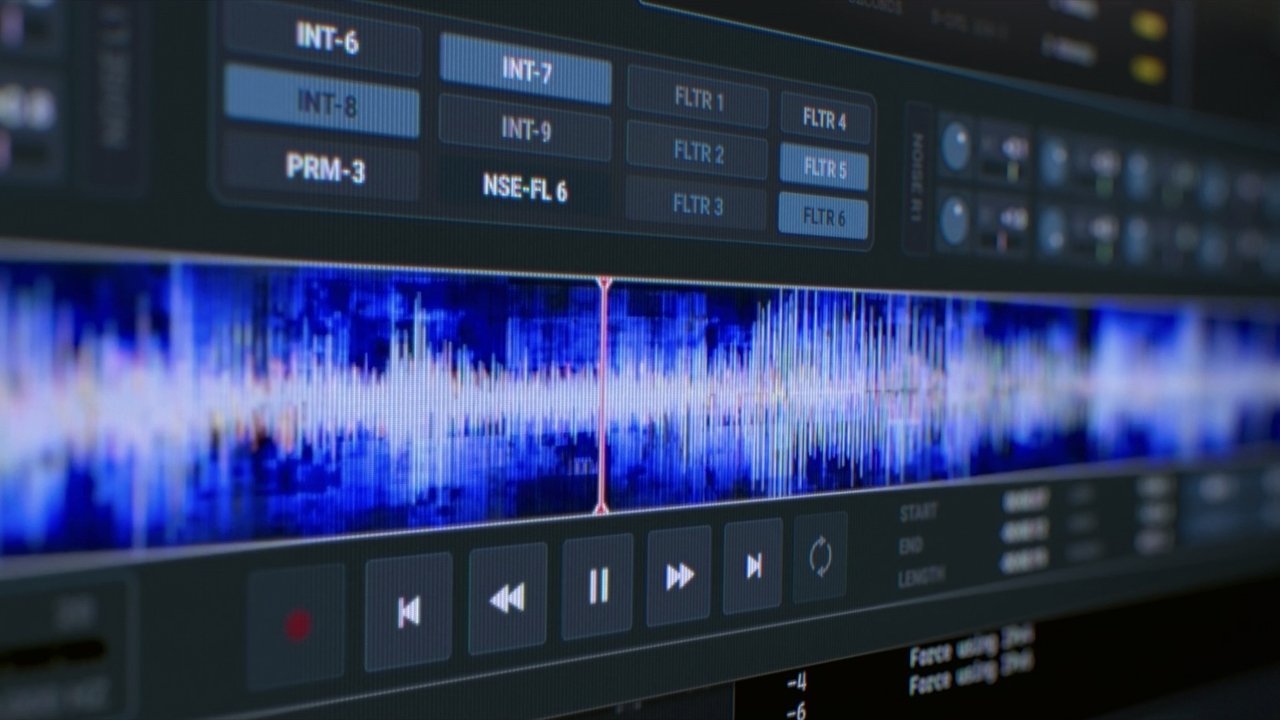1280x720 pixels.
Task: Pause audio playback
Action: (598, 586)
